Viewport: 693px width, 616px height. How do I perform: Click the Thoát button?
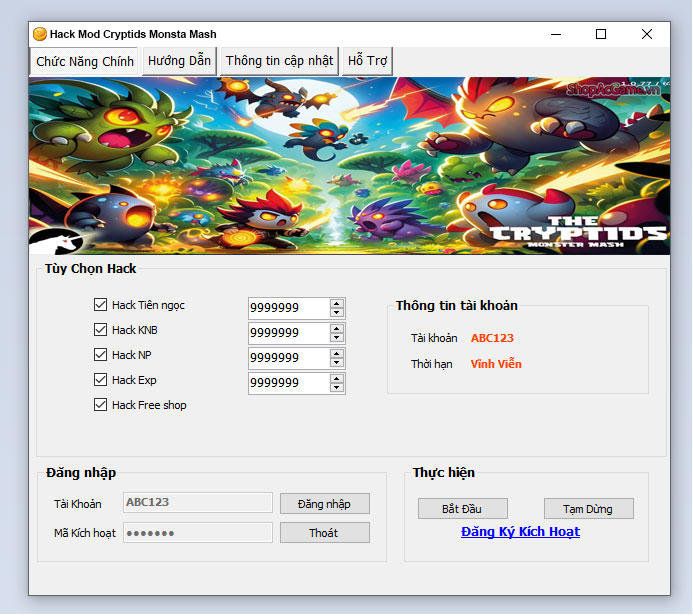325,533
